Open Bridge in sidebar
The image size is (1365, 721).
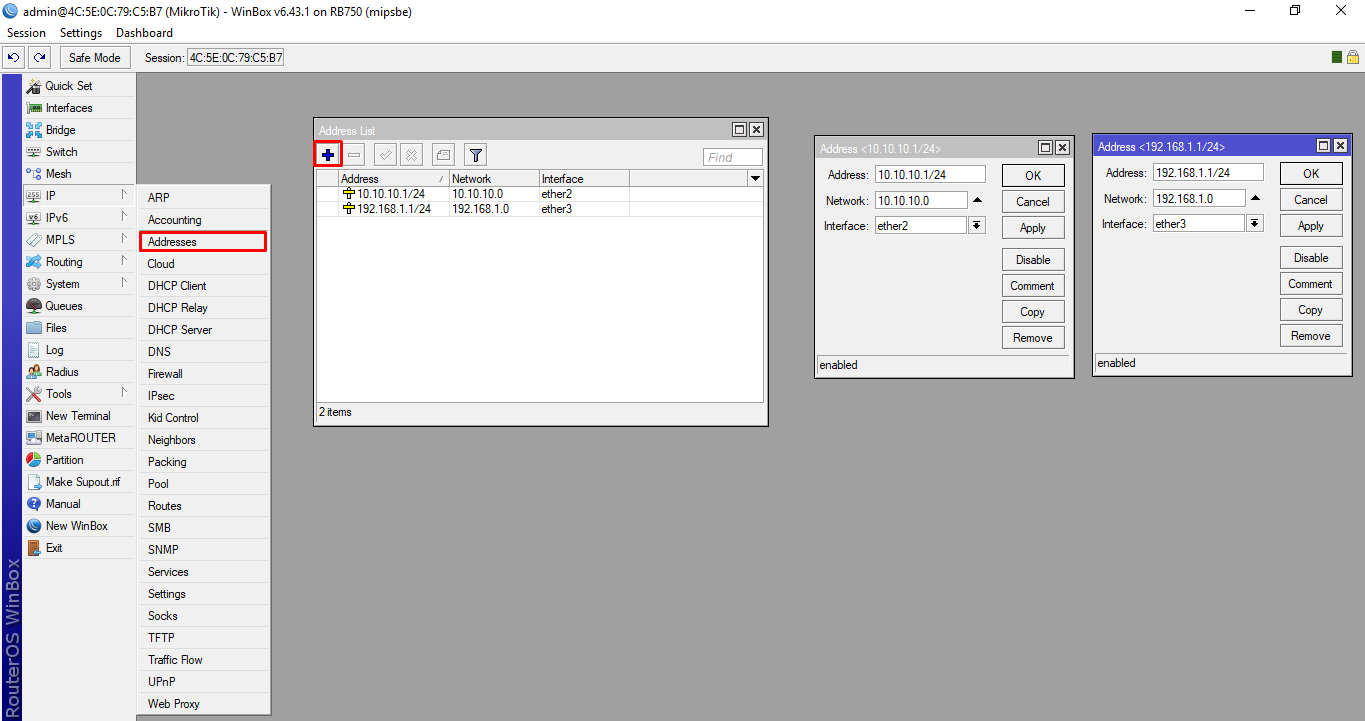(79, 130)
